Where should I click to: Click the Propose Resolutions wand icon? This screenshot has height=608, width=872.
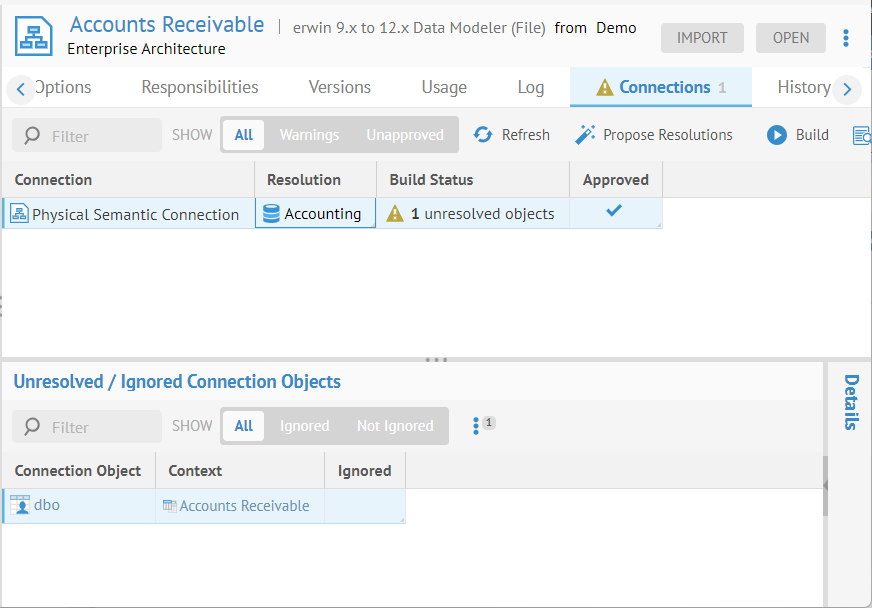pos(585,135)
